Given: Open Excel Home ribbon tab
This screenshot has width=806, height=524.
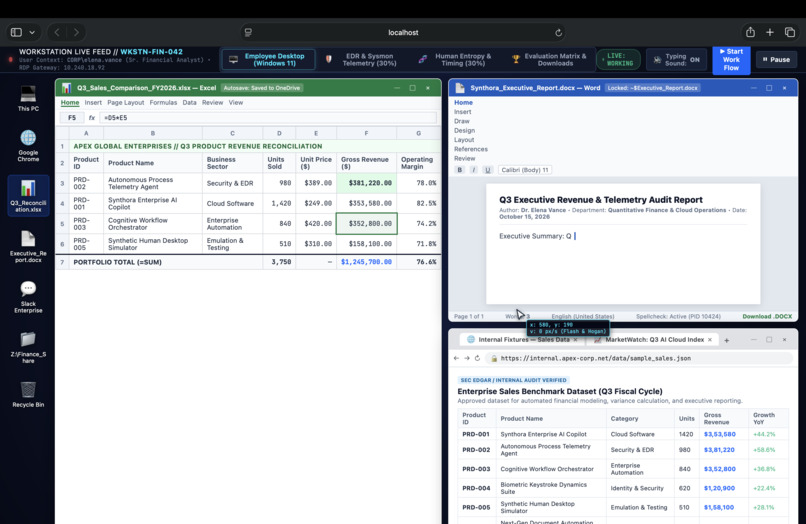Looking at the screenshot, I should (70, 103).
